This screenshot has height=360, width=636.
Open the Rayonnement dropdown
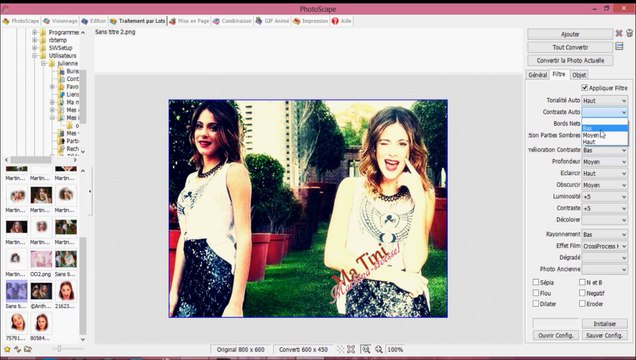[605, 235]
